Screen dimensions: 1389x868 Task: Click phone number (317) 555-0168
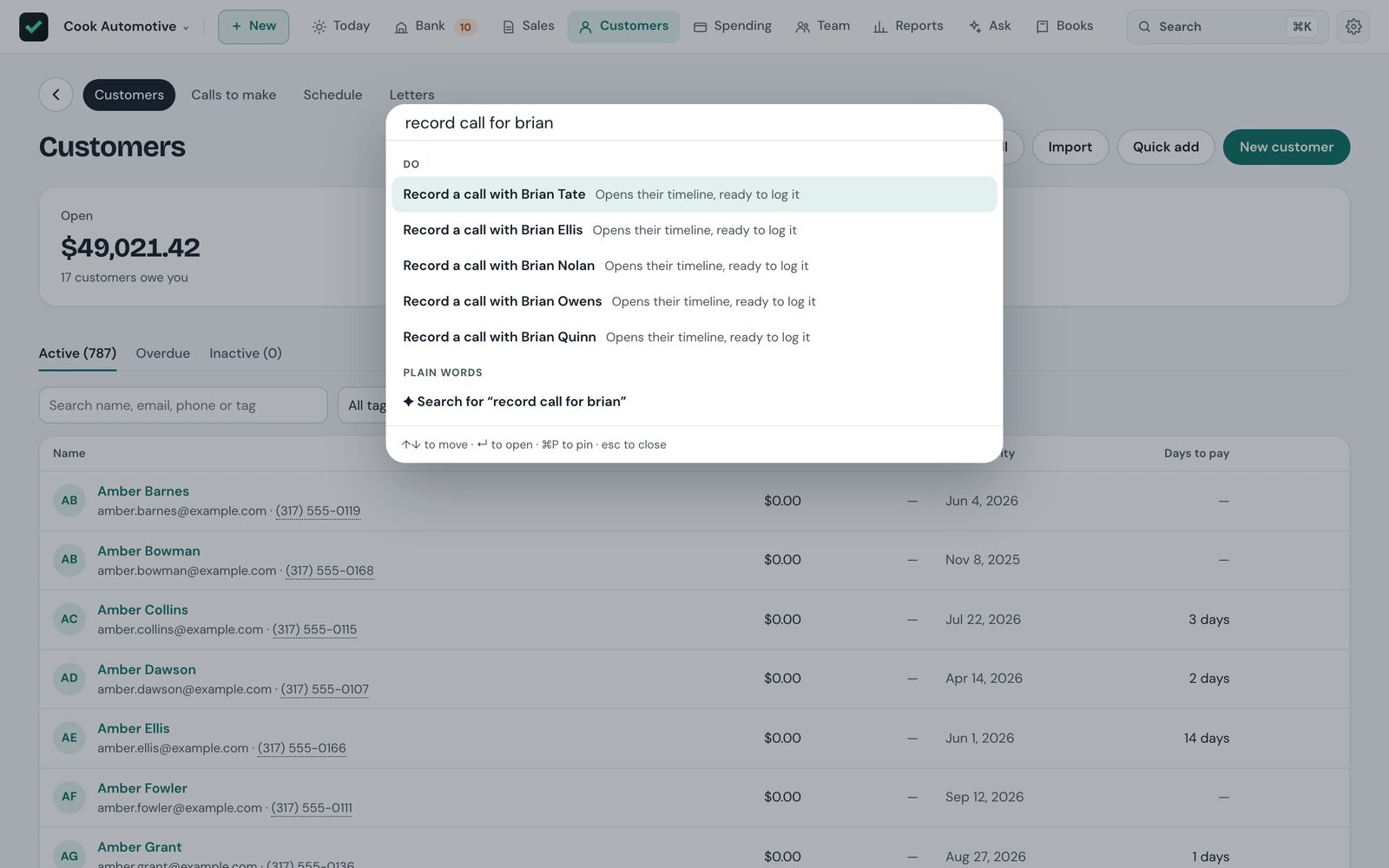(x=330, y=571)
